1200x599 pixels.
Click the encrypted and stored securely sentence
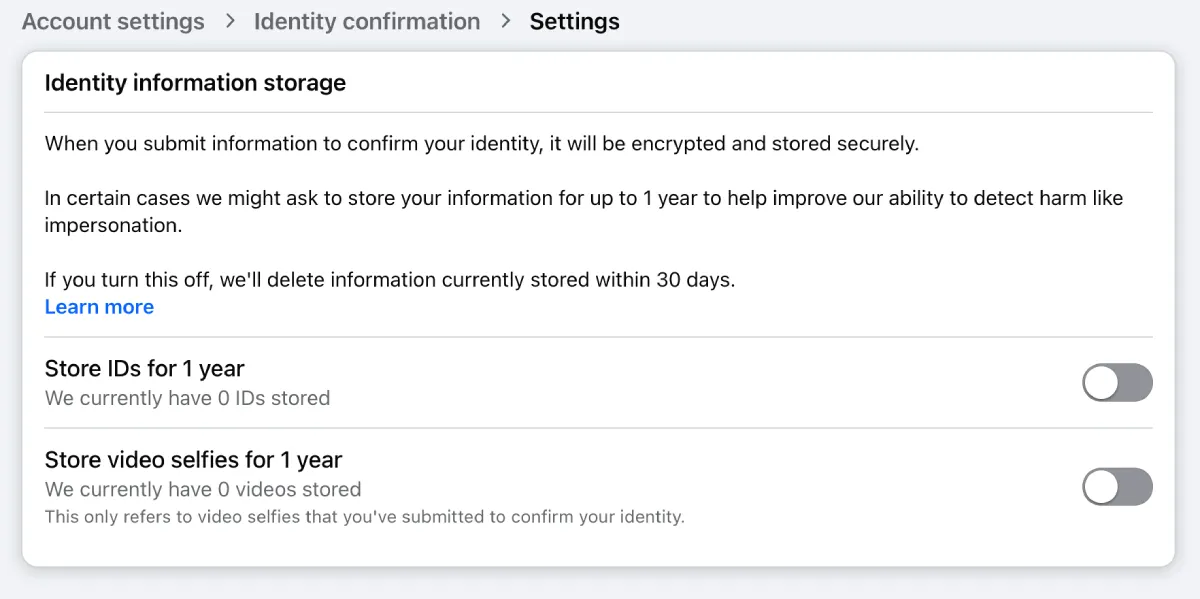tap(482, 144)
